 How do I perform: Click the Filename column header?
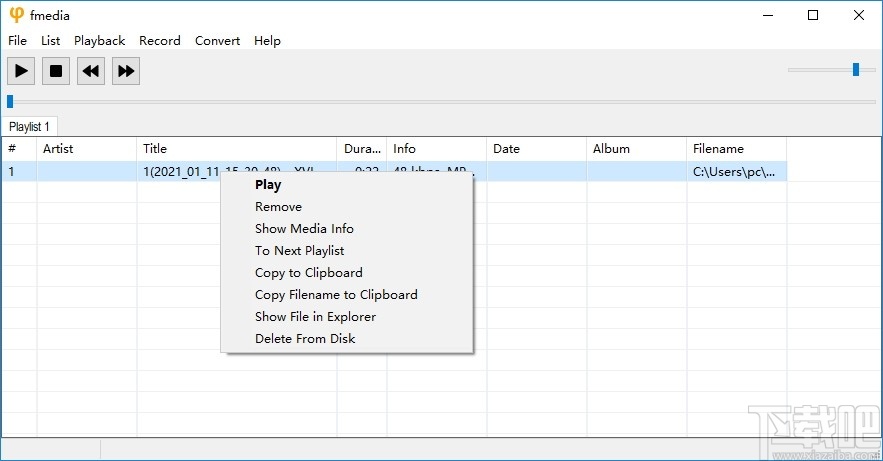tap(718, 149)
